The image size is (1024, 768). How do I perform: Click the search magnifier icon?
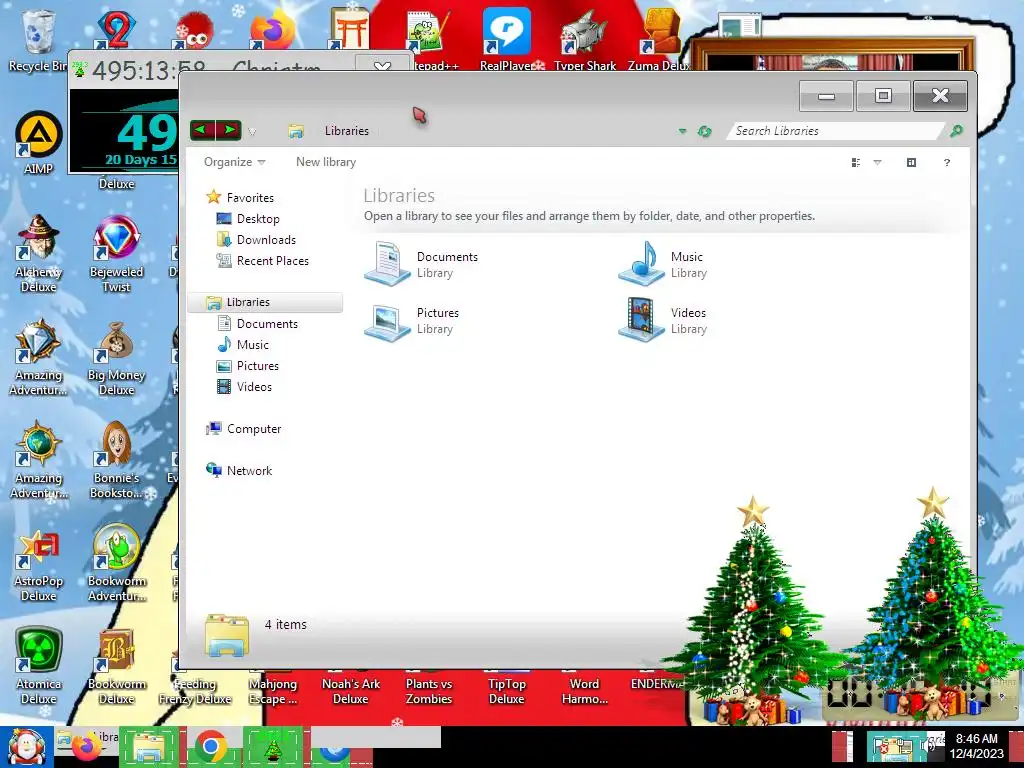956,131
